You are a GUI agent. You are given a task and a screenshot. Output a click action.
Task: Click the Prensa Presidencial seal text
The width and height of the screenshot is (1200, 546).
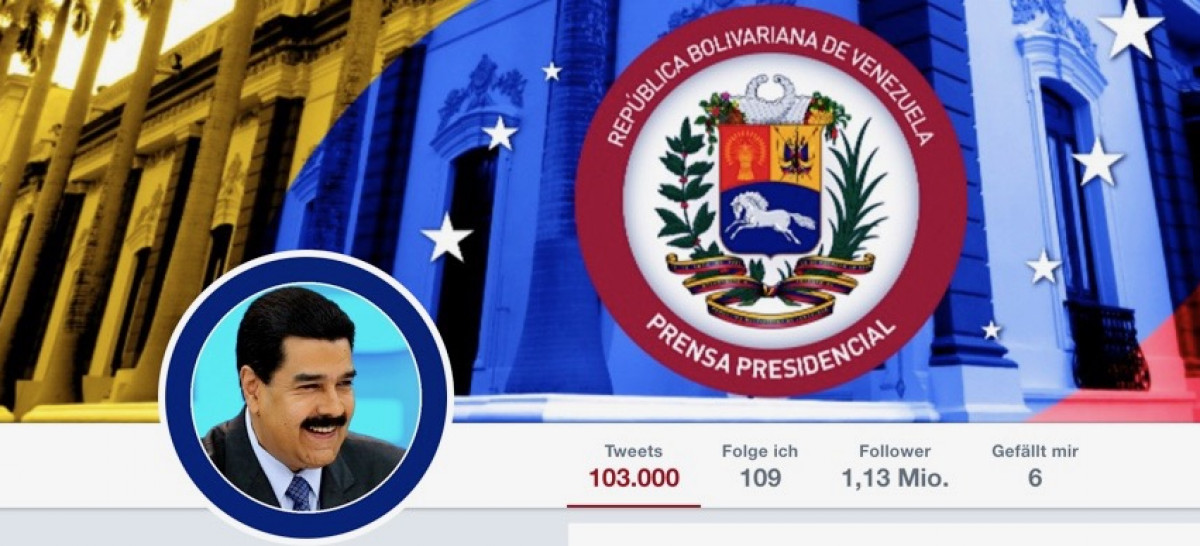click(x=770, y=346)
